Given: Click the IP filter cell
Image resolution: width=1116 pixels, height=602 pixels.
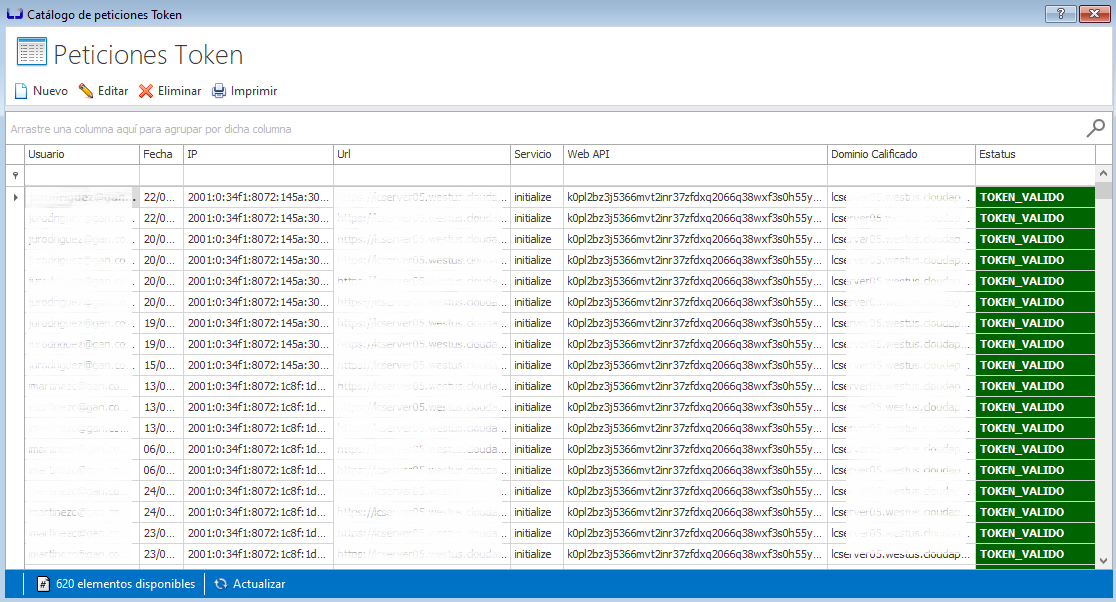Looking at the screenshot, I should point(258,175).
